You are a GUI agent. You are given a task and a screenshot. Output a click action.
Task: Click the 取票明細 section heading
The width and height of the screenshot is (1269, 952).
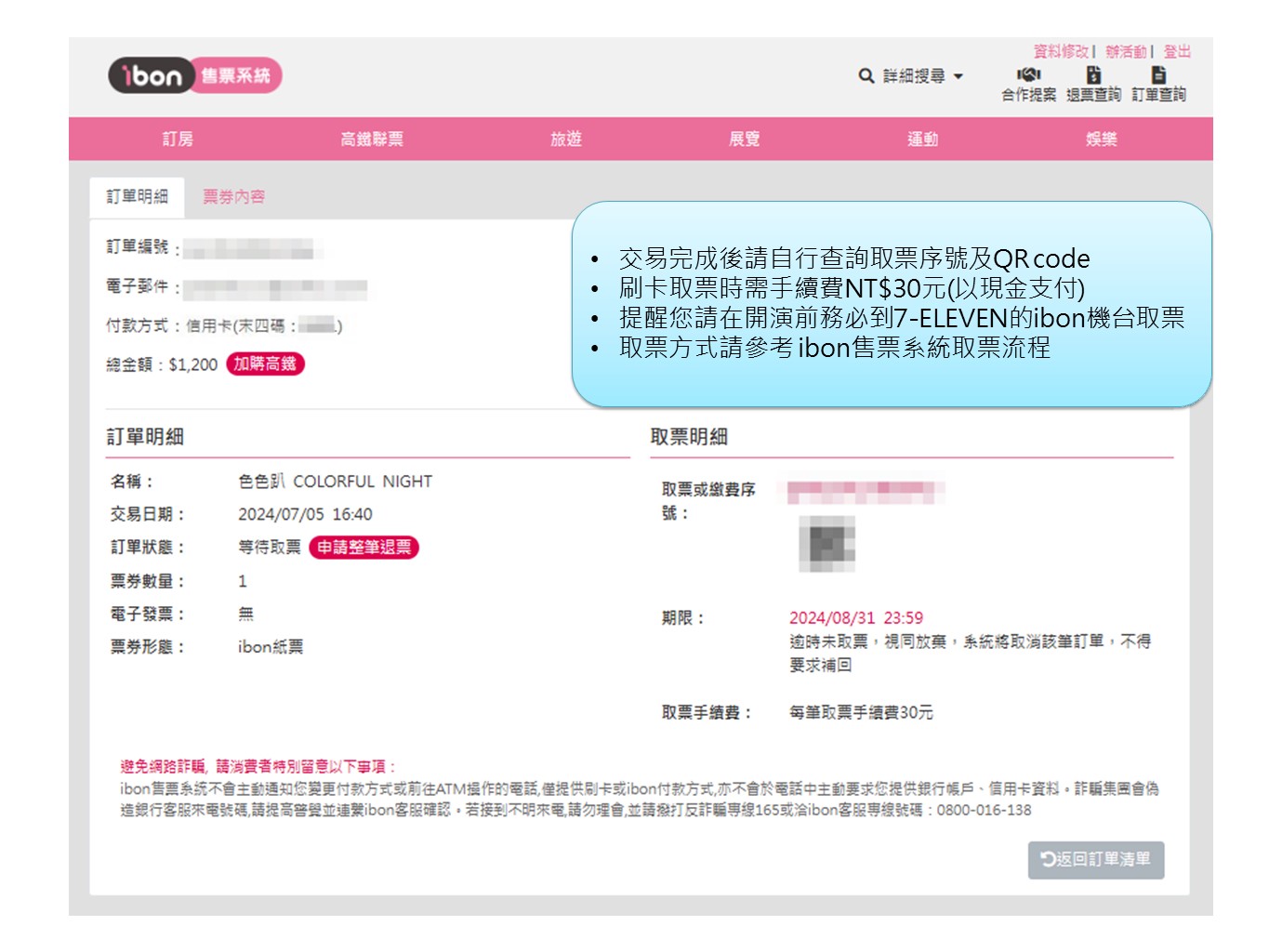689,436
